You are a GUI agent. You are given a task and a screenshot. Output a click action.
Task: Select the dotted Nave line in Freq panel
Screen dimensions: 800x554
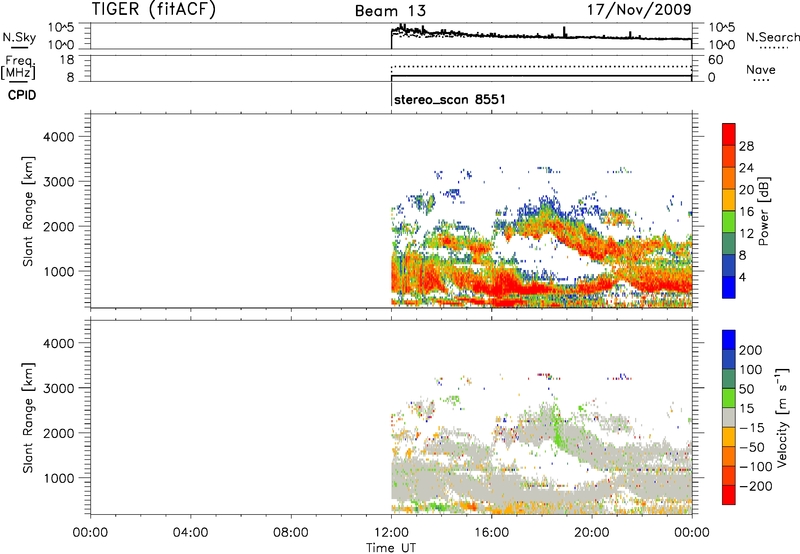click(x=541, y=67)
